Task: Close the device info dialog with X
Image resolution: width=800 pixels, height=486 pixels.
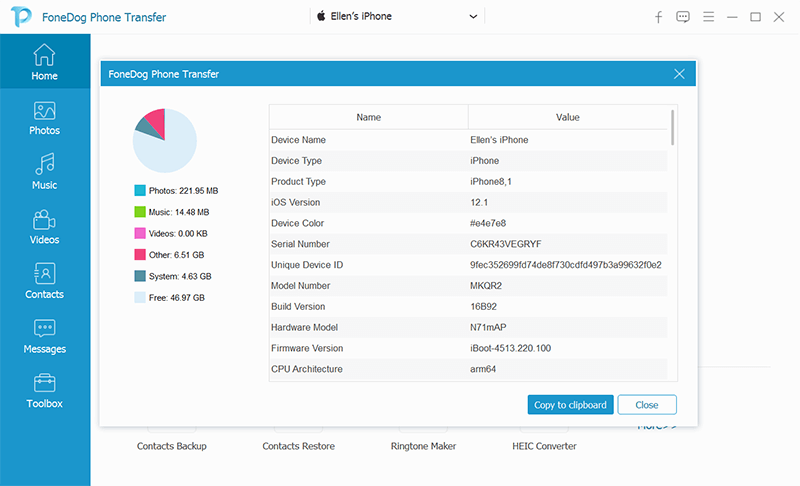Action: click(679, 74)
